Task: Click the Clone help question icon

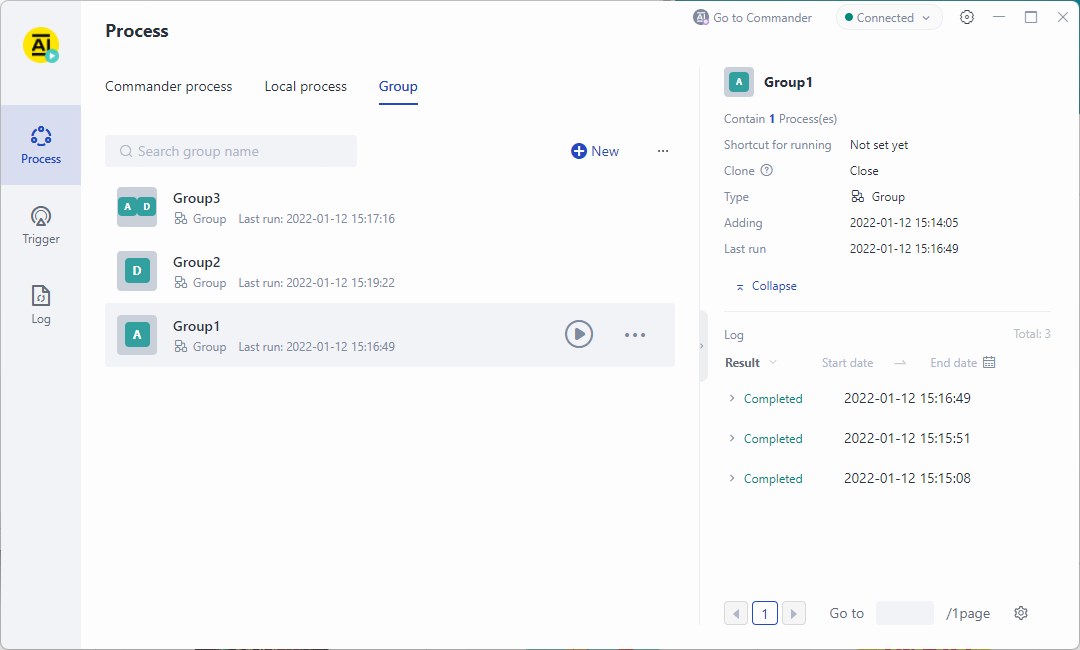Action: click(767, 171)
